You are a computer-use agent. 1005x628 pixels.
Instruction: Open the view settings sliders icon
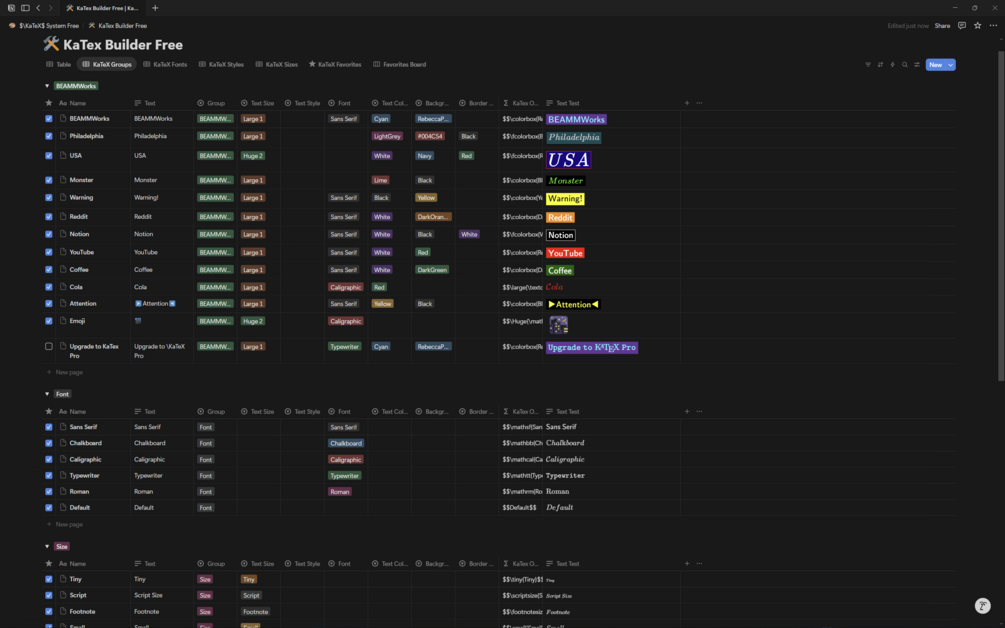coord(917,65)
